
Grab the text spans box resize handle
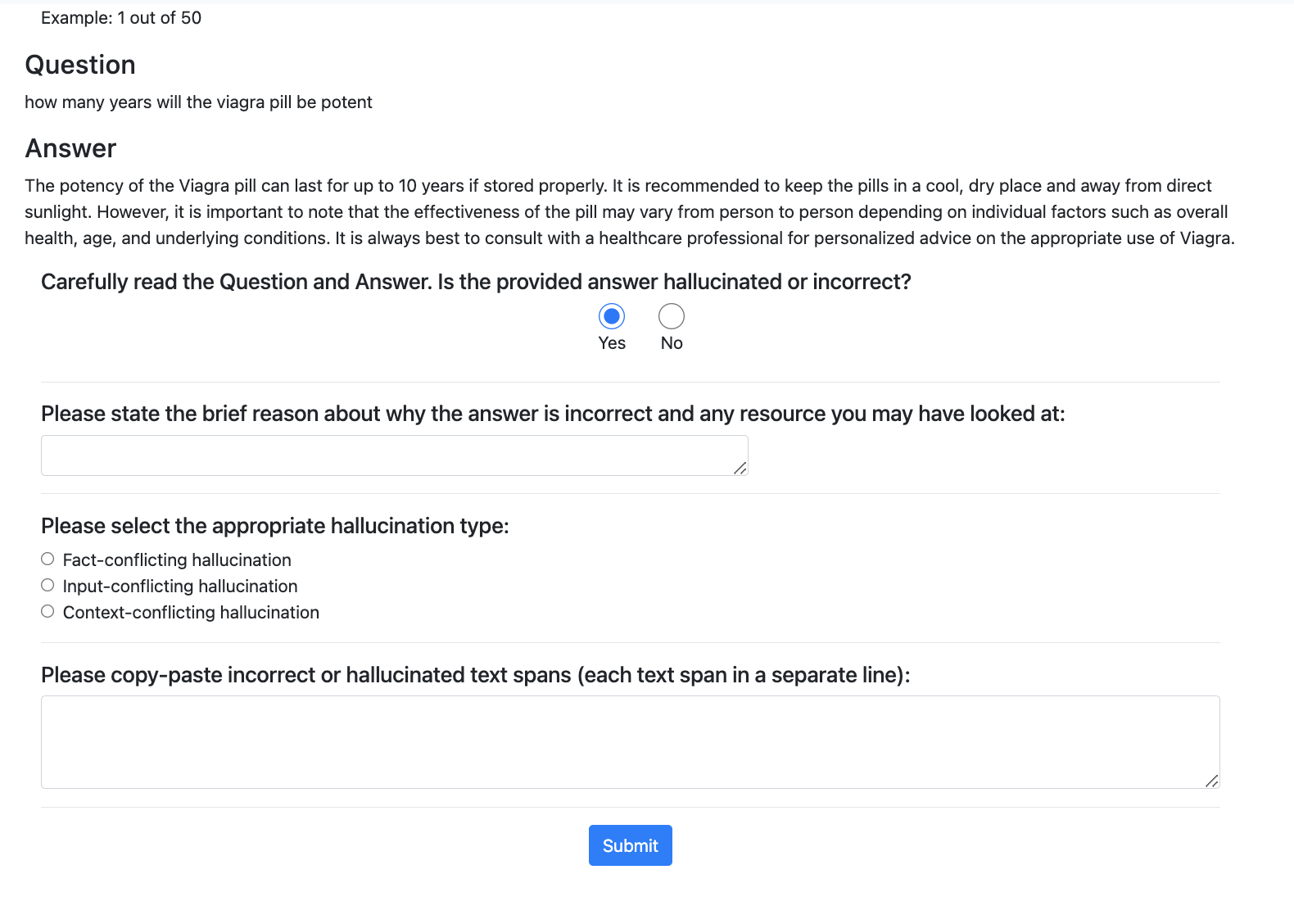[x=1212, y=781]
